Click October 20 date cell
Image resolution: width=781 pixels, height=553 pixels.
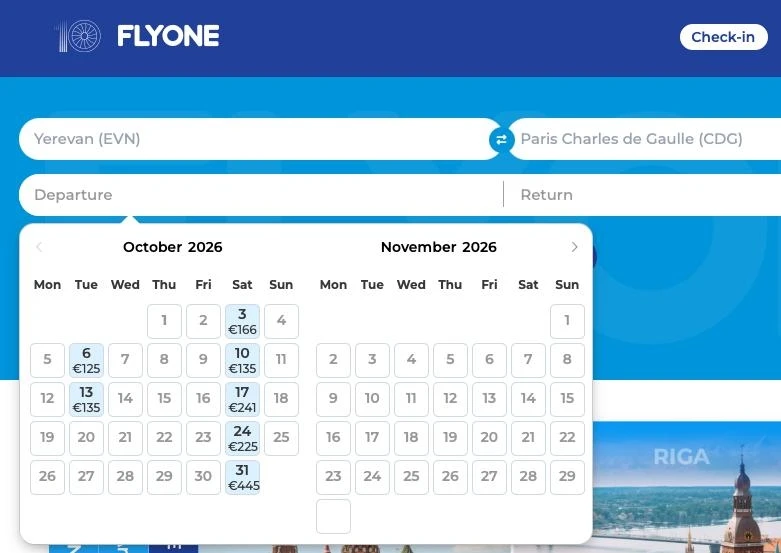pos(86,438)
